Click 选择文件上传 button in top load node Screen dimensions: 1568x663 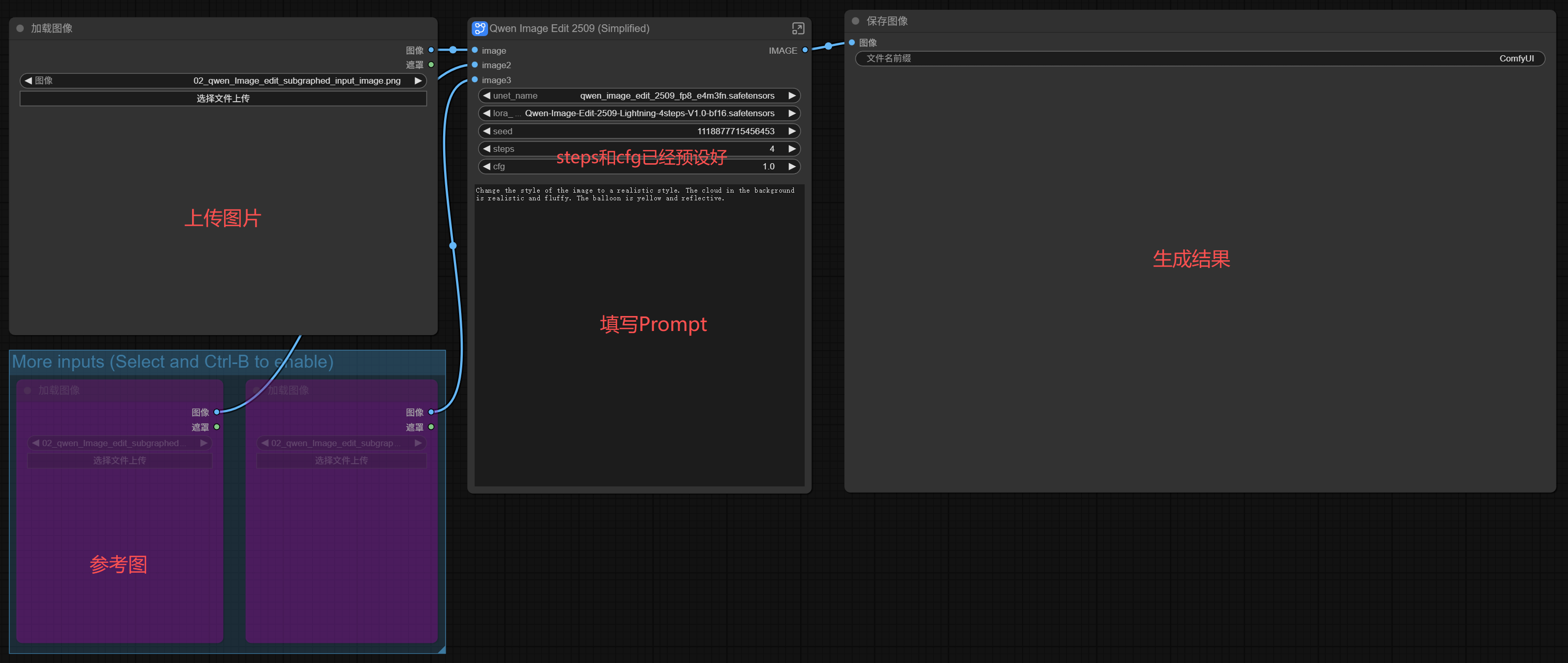(x=224, y=98)
